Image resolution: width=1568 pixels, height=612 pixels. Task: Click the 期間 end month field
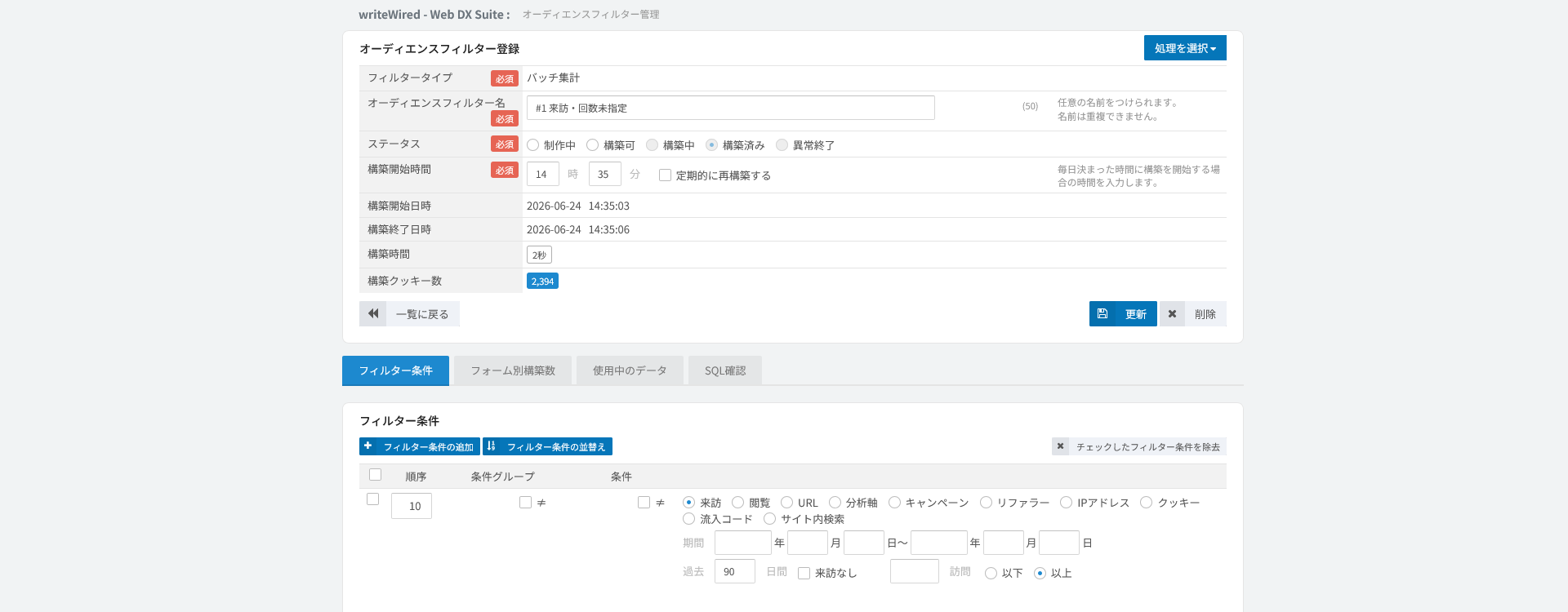(1004, 543)
